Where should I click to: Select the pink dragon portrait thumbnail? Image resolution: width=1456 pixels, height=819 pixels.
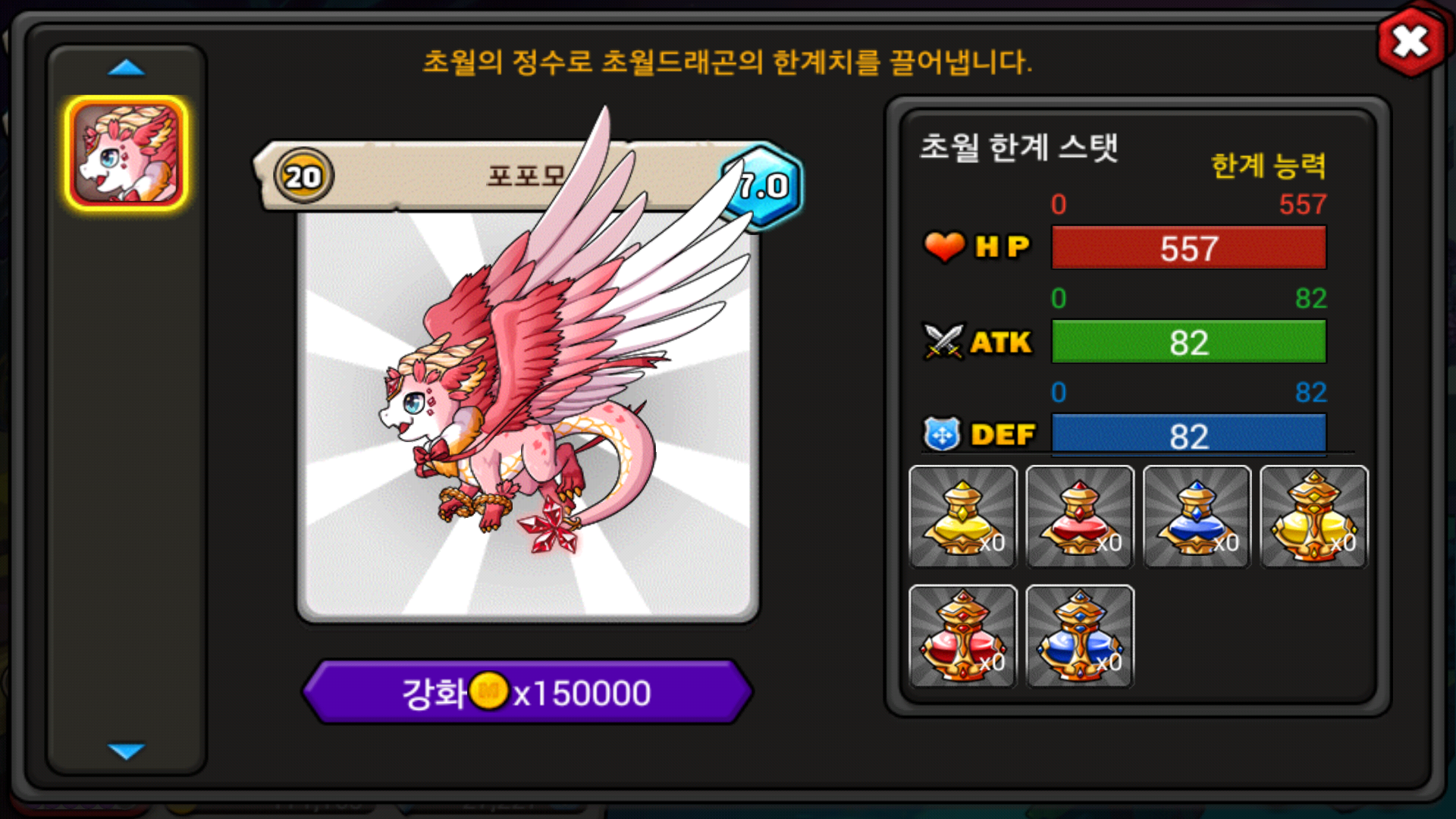pyautogui.click(x=127, y=153)
